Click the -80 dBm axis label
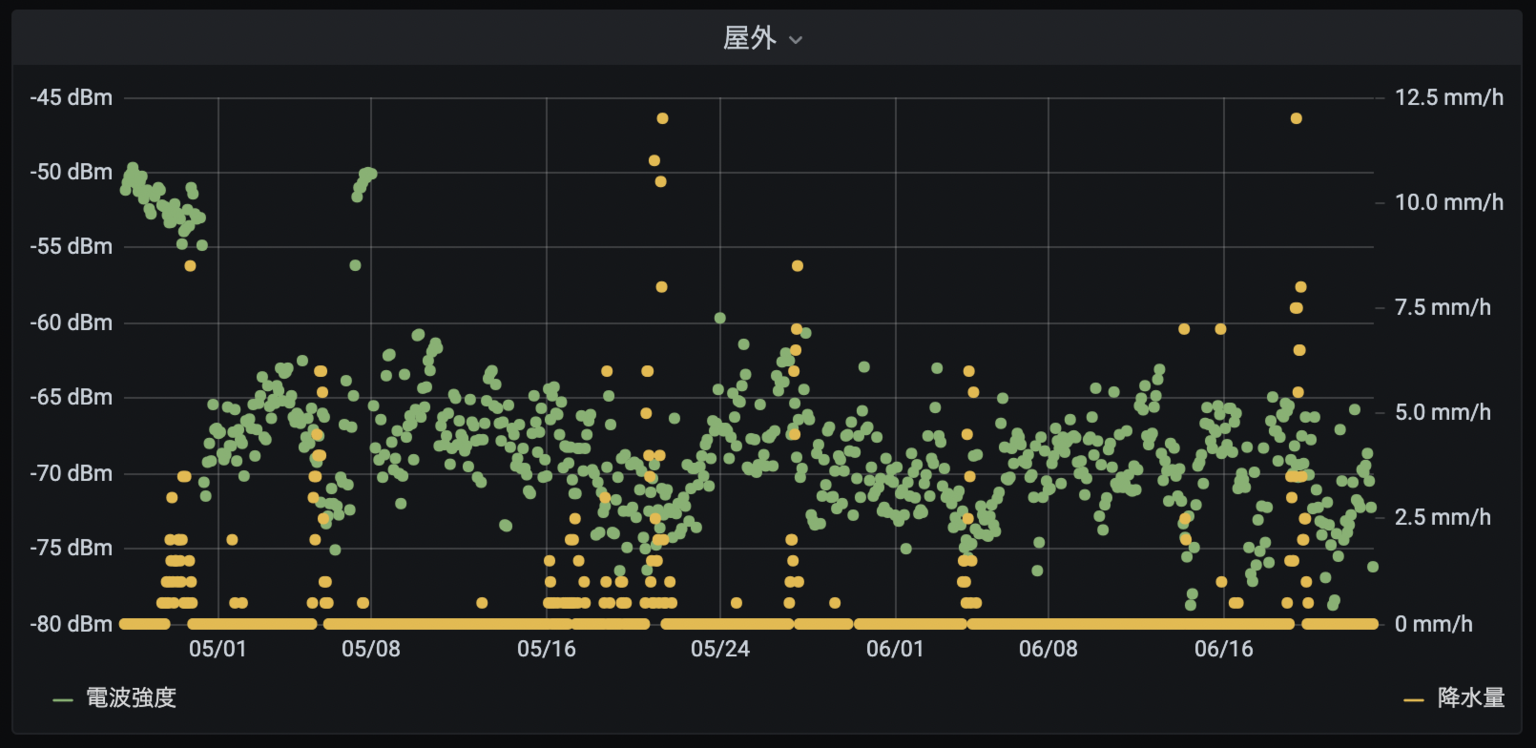This screenshot has height=748, width=1536. [x=71, y=624]
